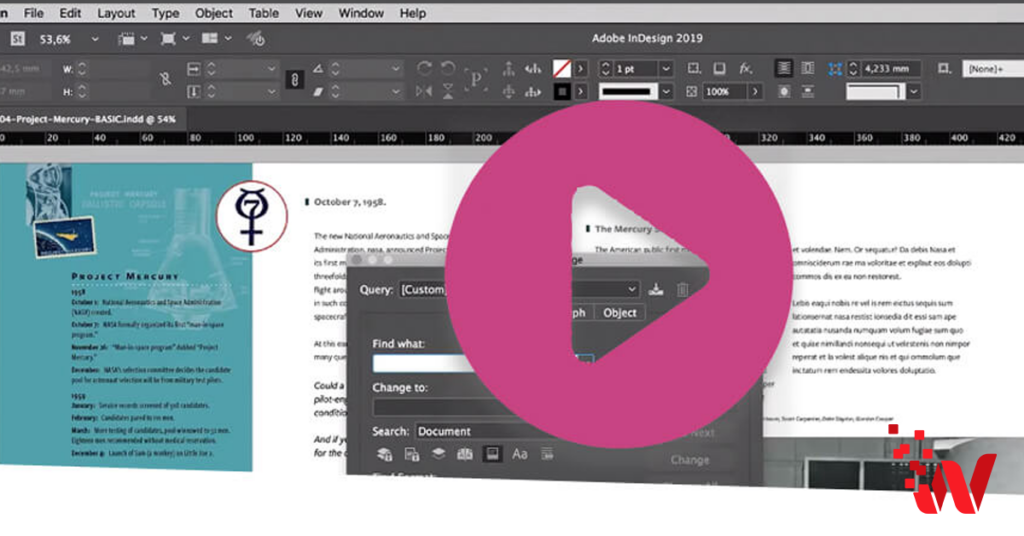Open the zoom level 53,6% dropdown
Viewport: 1024px width, 536px height.
(95, 39)
